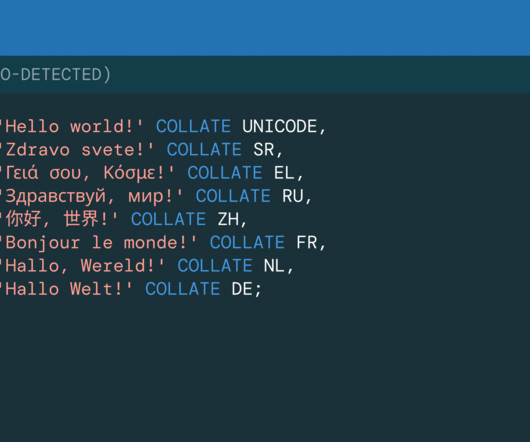Click the RU collation identifier
Screen dimensions: 530x442
pyautogui.click(x=293, y=196)
